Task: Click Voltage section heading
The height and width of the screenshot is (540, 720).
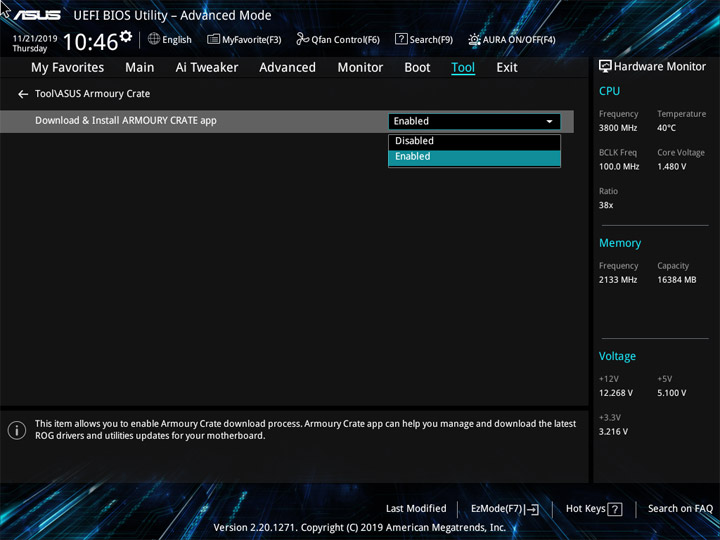Action: 617,356
